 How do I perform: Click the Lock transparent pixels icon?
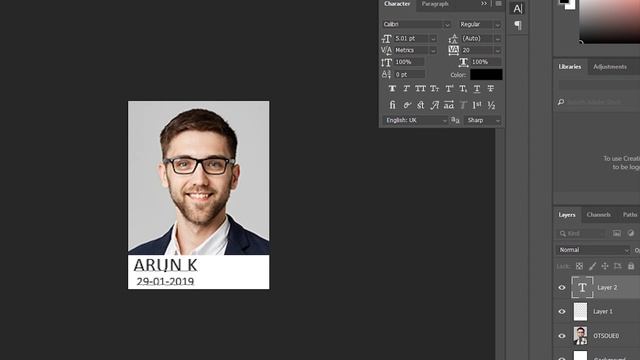[579, 266]
